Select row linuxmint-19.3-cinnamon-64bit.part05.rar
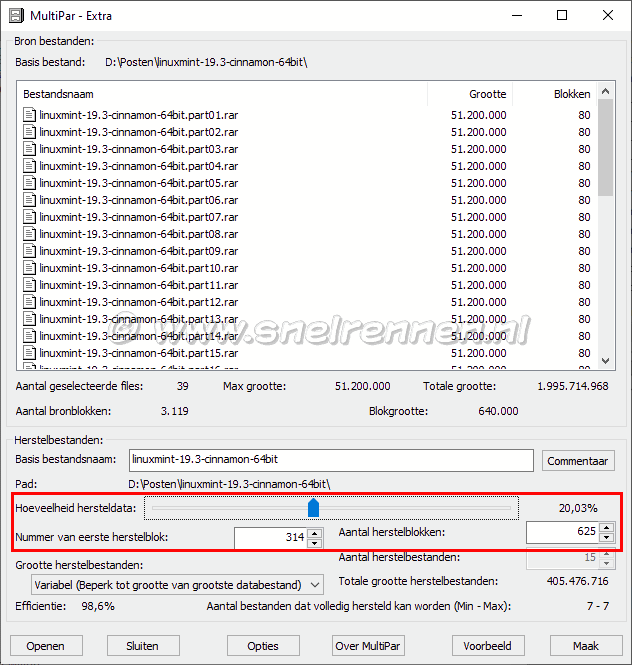The width and height of the screenshot is (632, 665). [307, 183]
